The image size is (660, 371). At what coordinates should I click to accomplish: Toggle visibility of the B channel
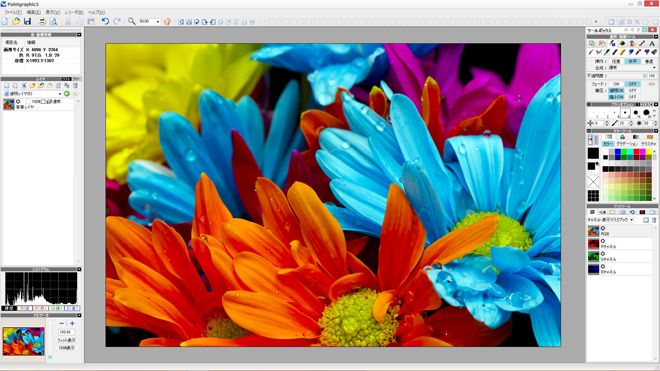(603, 267)
